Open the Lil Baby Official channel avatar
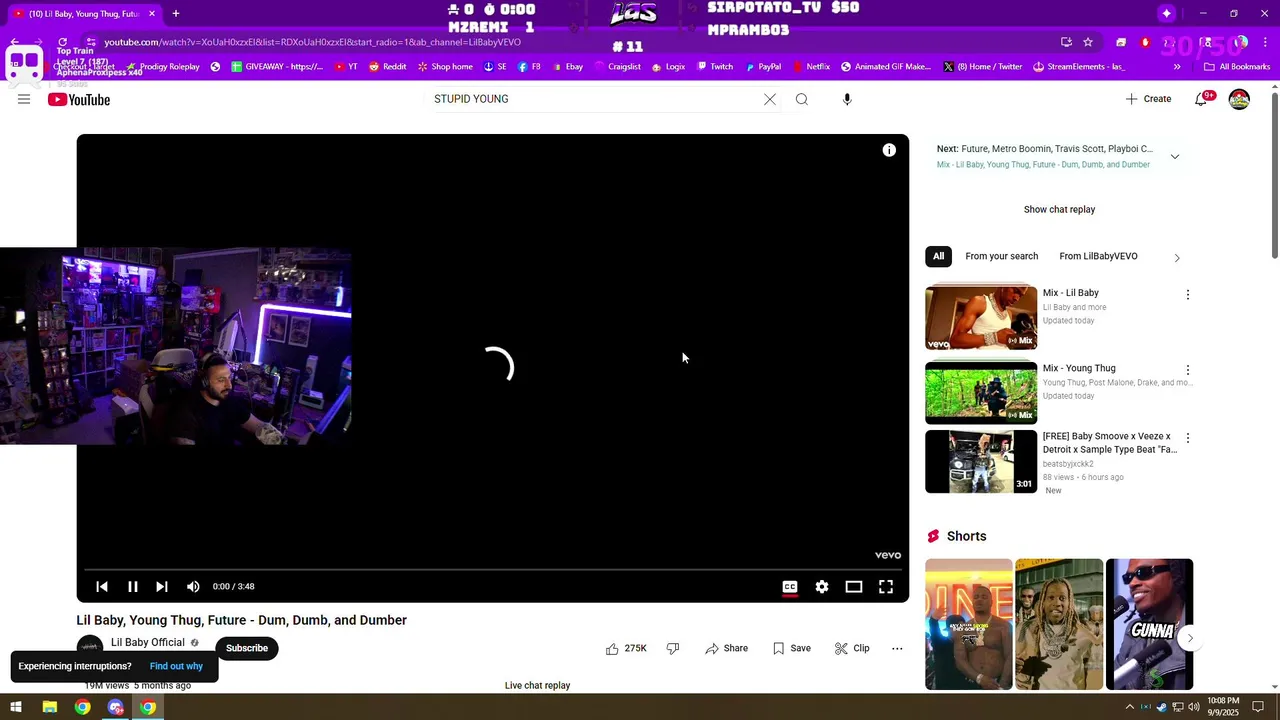The width and height of the screenshot is (1280, 720). (90, 647)
